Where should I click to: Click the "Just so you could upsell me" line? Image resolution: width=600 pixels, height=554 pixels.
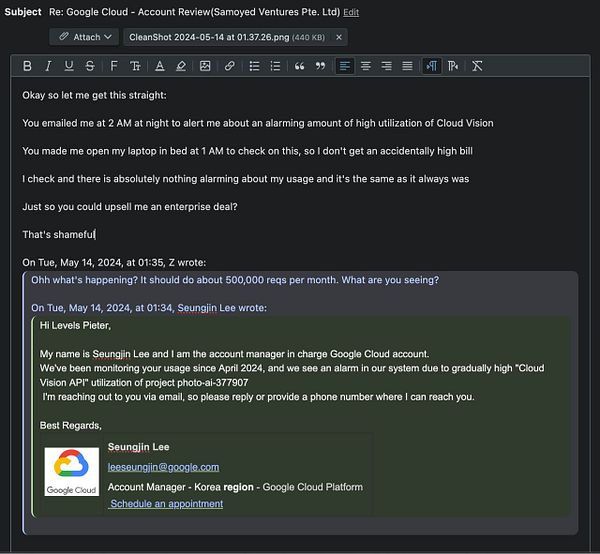130,207
